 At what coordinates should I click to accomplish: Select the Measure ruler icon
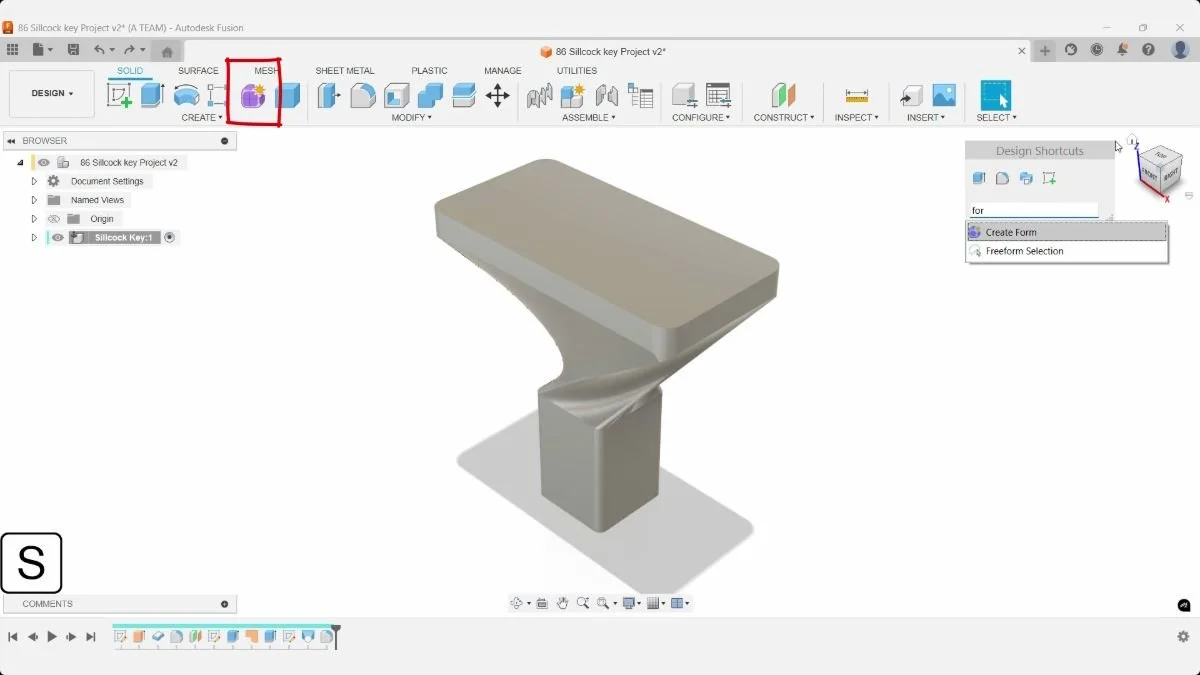click(x=857, y=96)
